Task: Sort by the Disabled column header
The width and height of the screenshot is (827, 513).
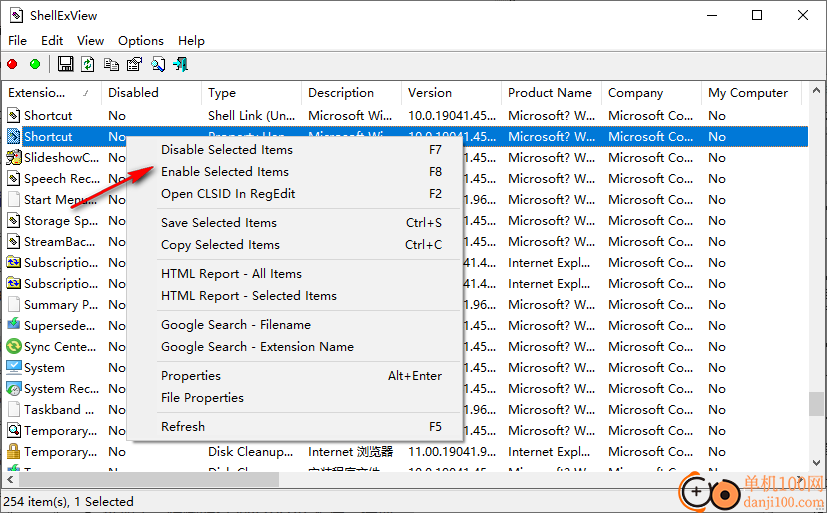Action: coord(151,93)
